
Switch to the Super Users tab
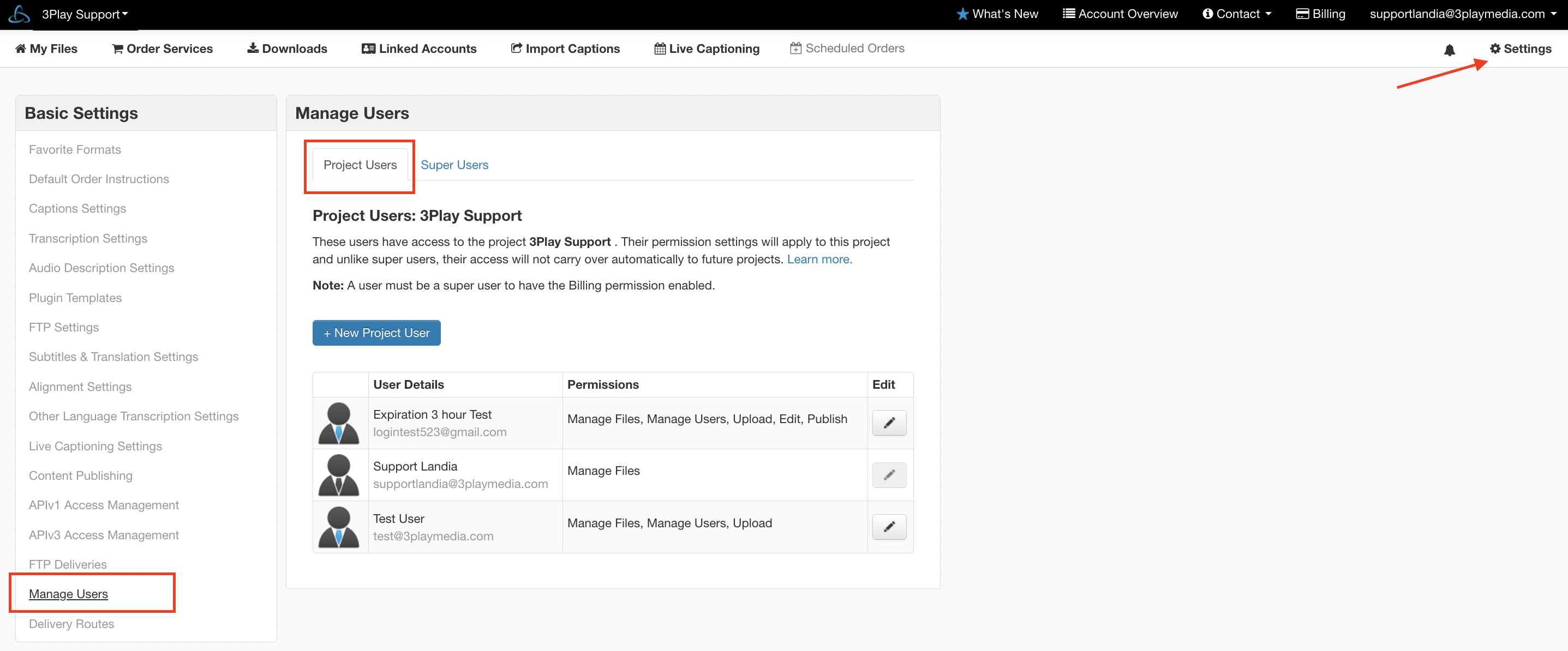[x=454, y=165]
